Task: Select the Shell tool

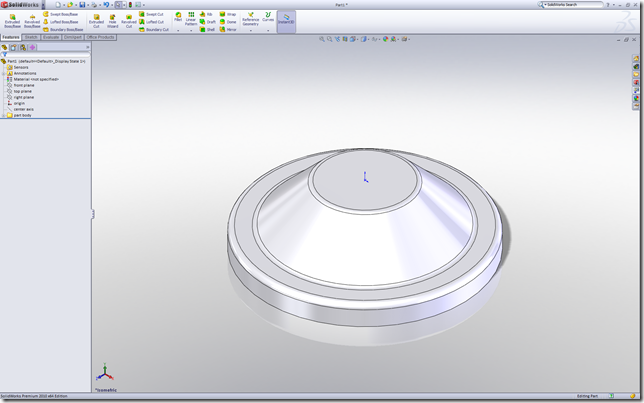Action: pyautogui.click(x=207, y=30)
